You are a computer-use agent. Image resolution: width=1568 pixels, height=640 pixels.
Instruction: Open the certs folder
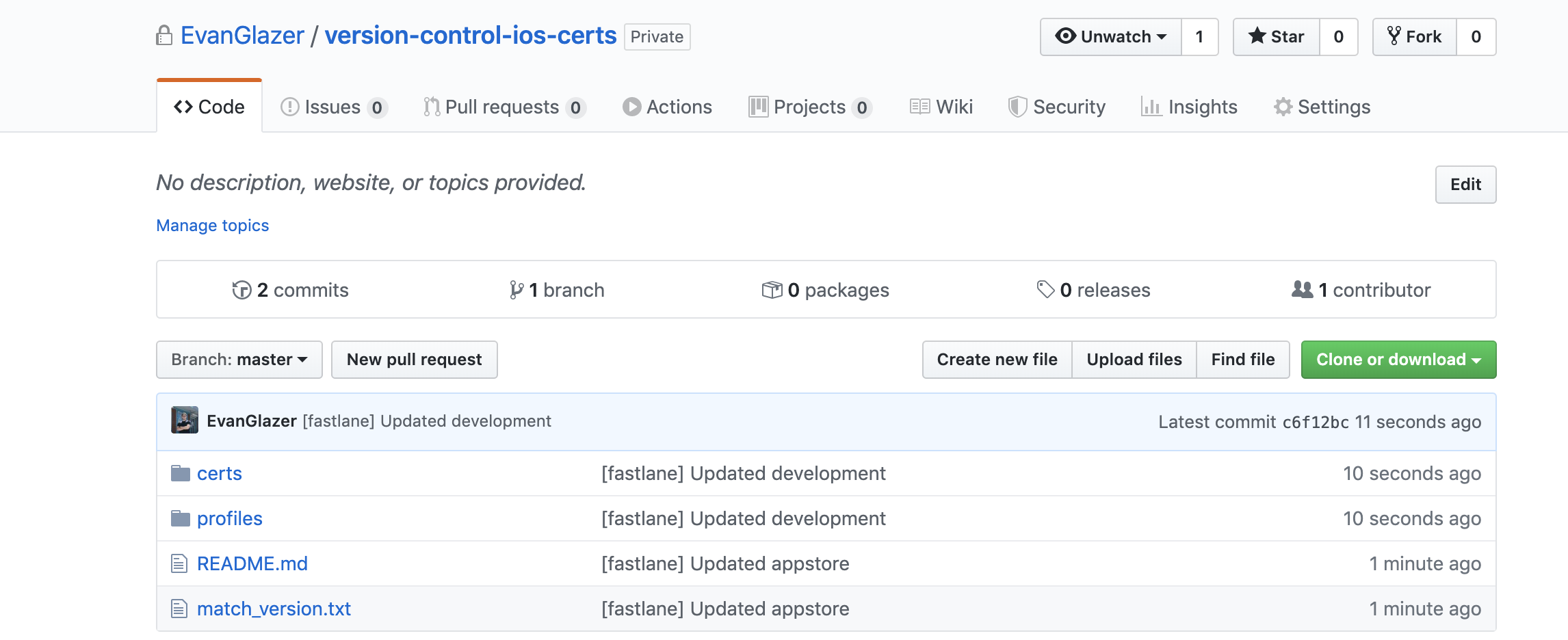click(x=220, y=473)
